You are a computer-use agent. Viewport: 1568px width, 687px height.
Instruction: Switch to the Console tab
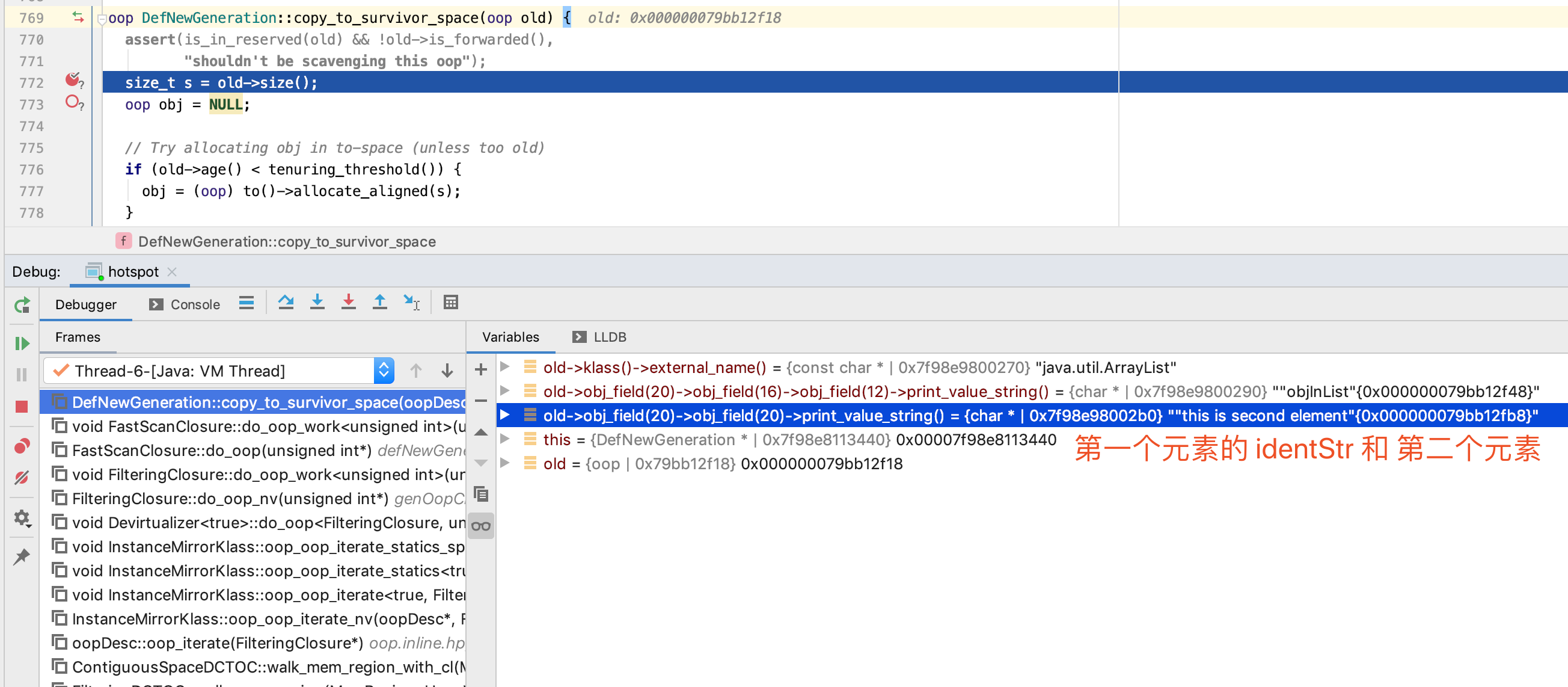click(185, 304)
